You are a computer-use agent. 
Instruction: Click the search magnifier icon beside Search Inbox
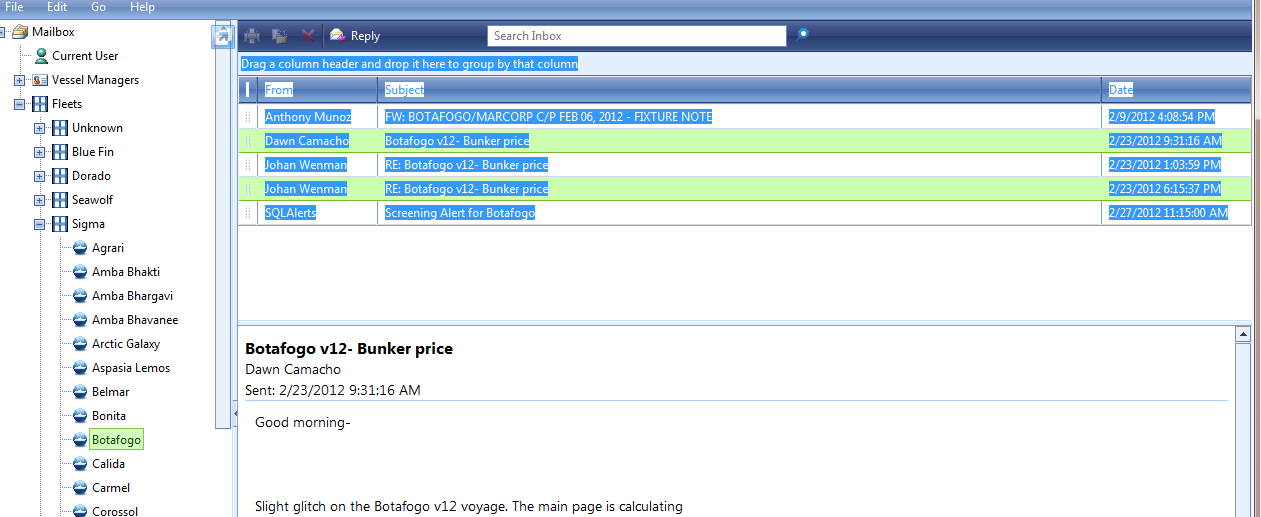click(x=802, y=34)
